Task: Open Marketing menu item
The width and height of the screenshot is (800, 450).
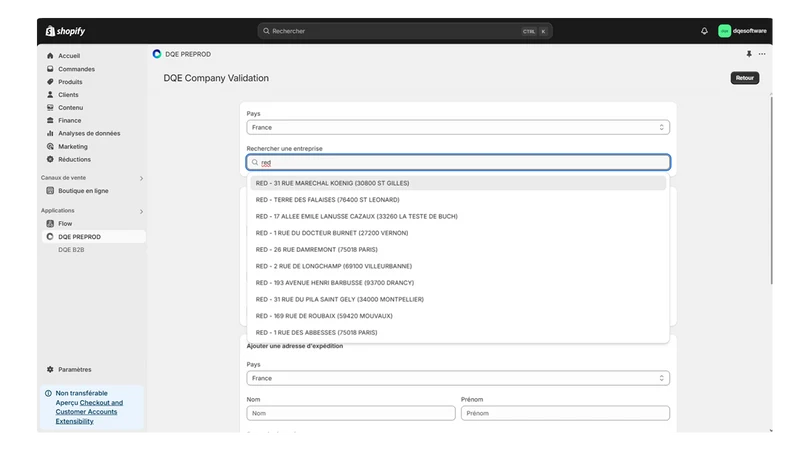Action: 72,146
